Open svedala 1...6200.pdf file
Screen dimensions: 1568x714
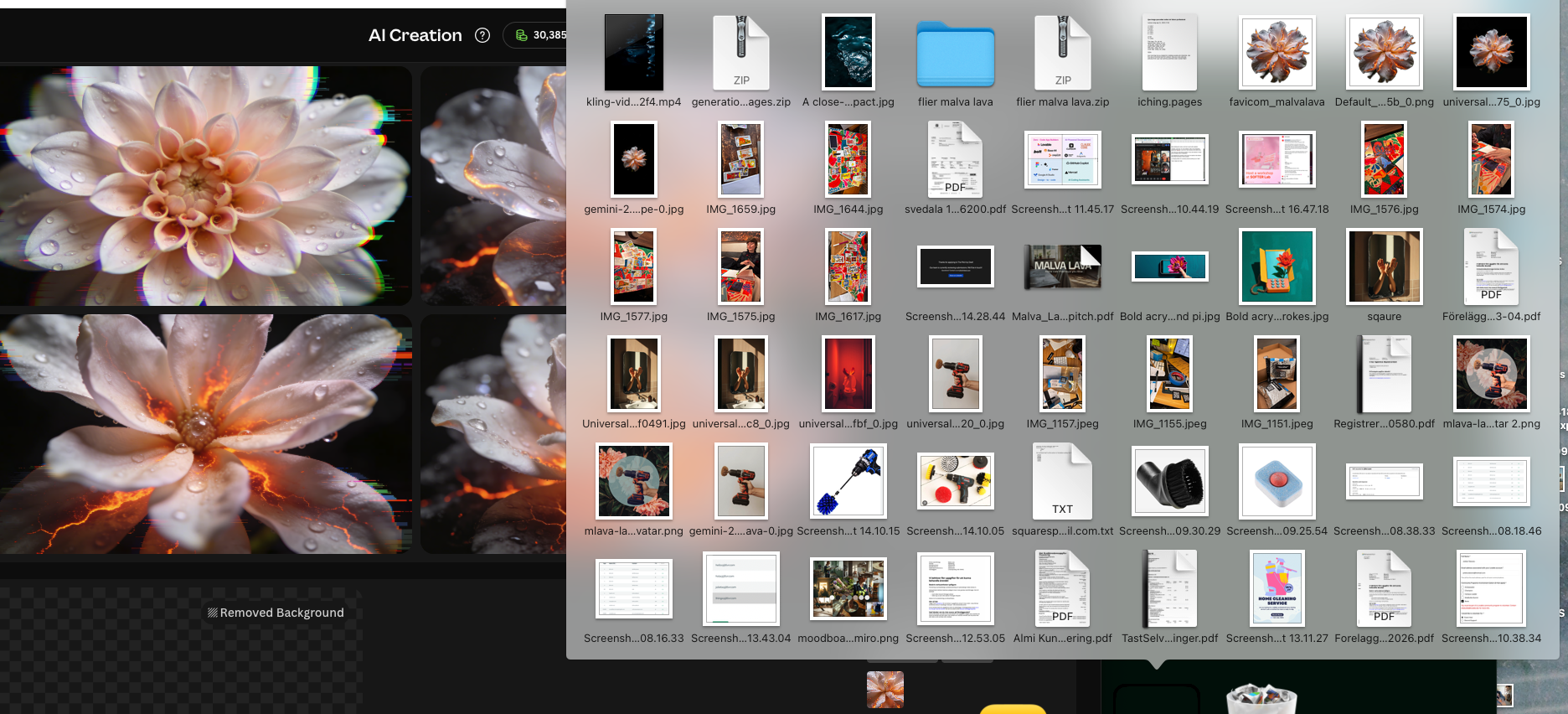[x=956, y=159]
